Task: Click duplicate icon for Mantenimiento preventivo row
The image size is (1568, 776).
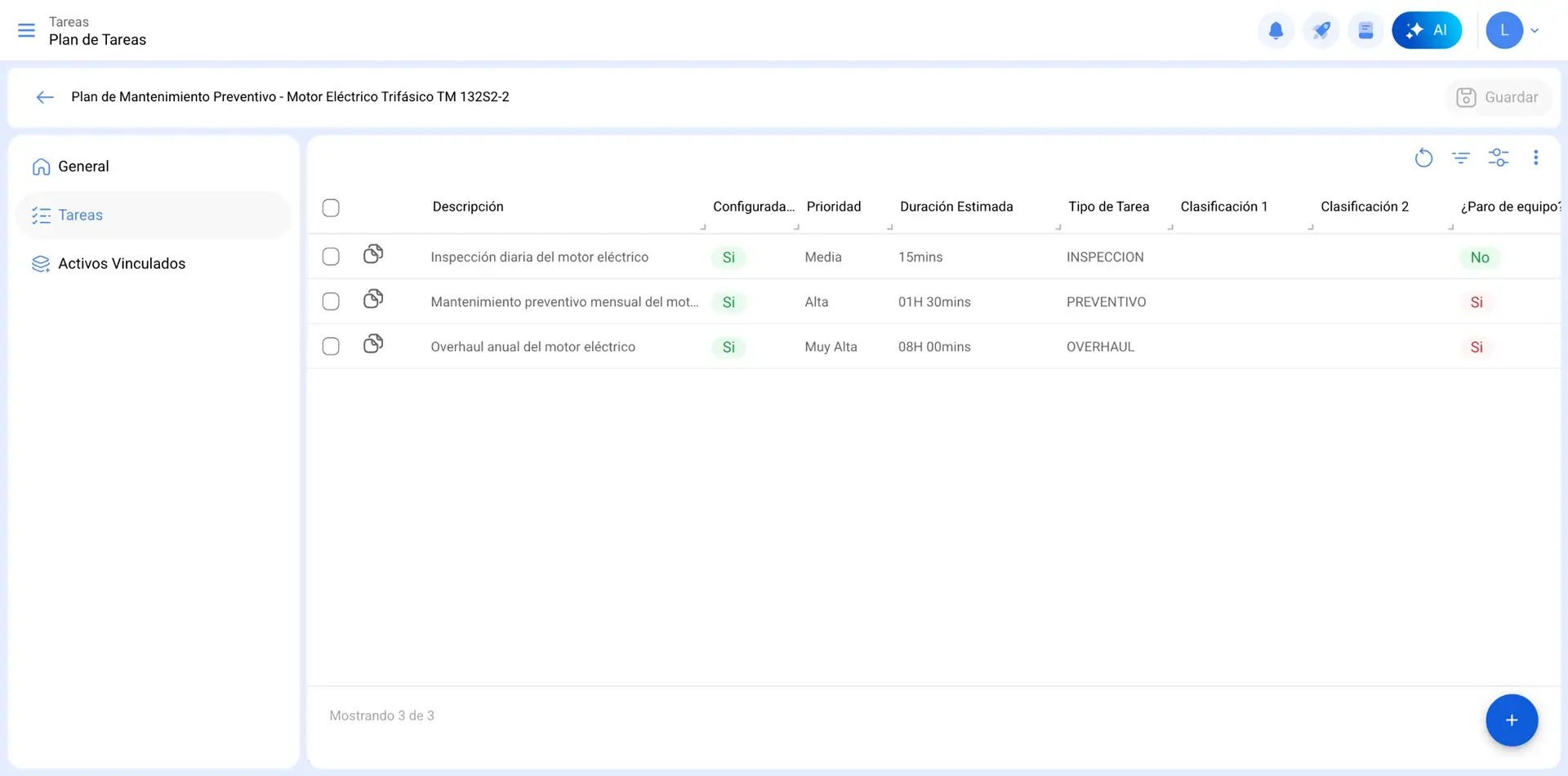Action: click(x=373, y=299)
